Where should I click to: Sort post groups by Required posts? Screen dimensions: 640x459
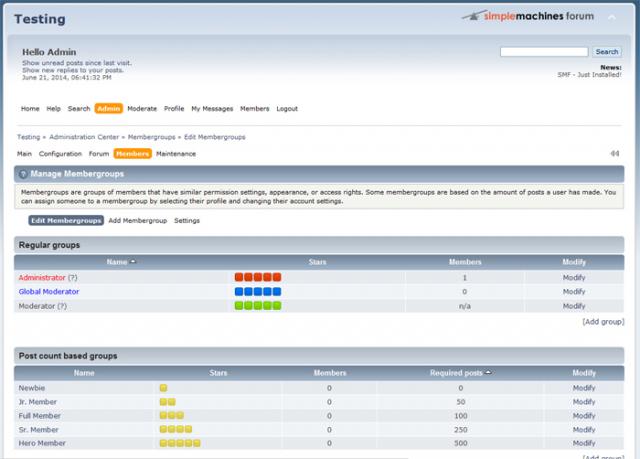point(456,373)
